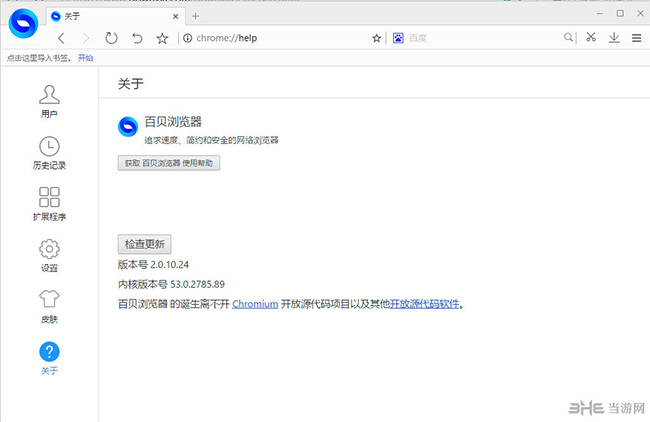The width and height of the screenshot is (650, 422).
Task: Click the text 内核版本号 53.0.2785.89
Action: (171, 284)
